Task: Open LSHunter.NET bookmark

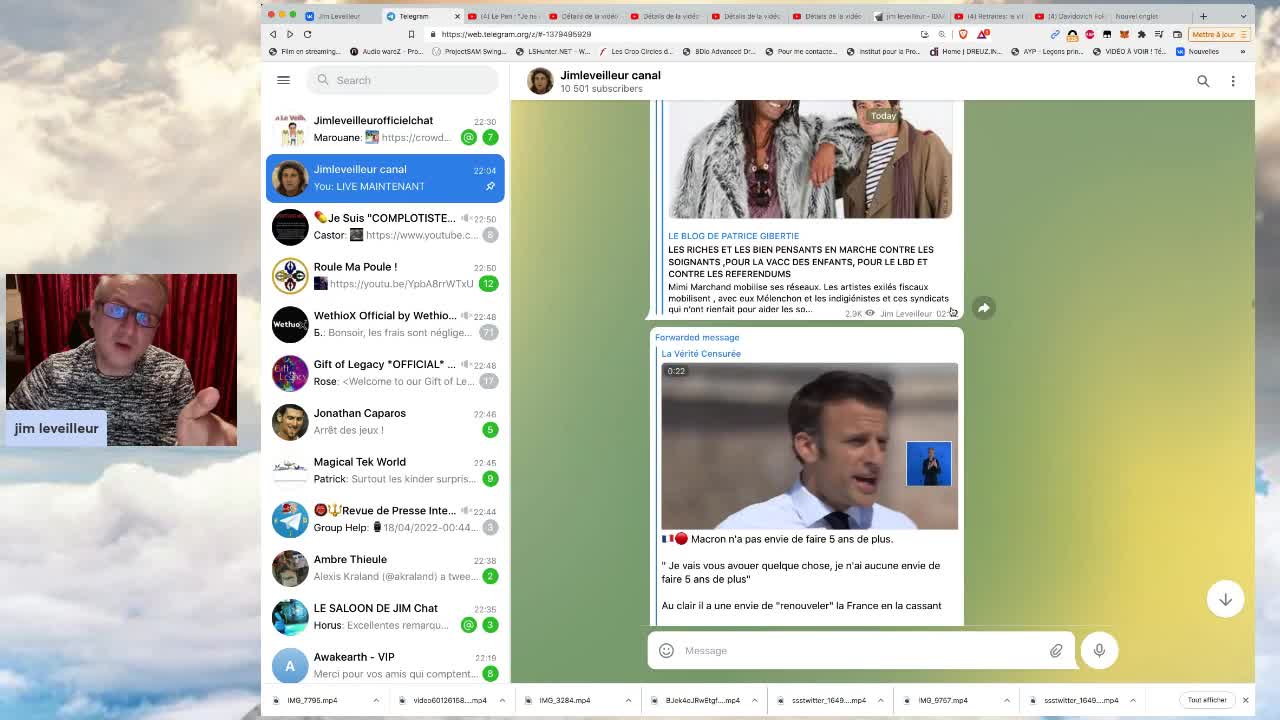Action: pyautogui.click(x=554, y=51)
